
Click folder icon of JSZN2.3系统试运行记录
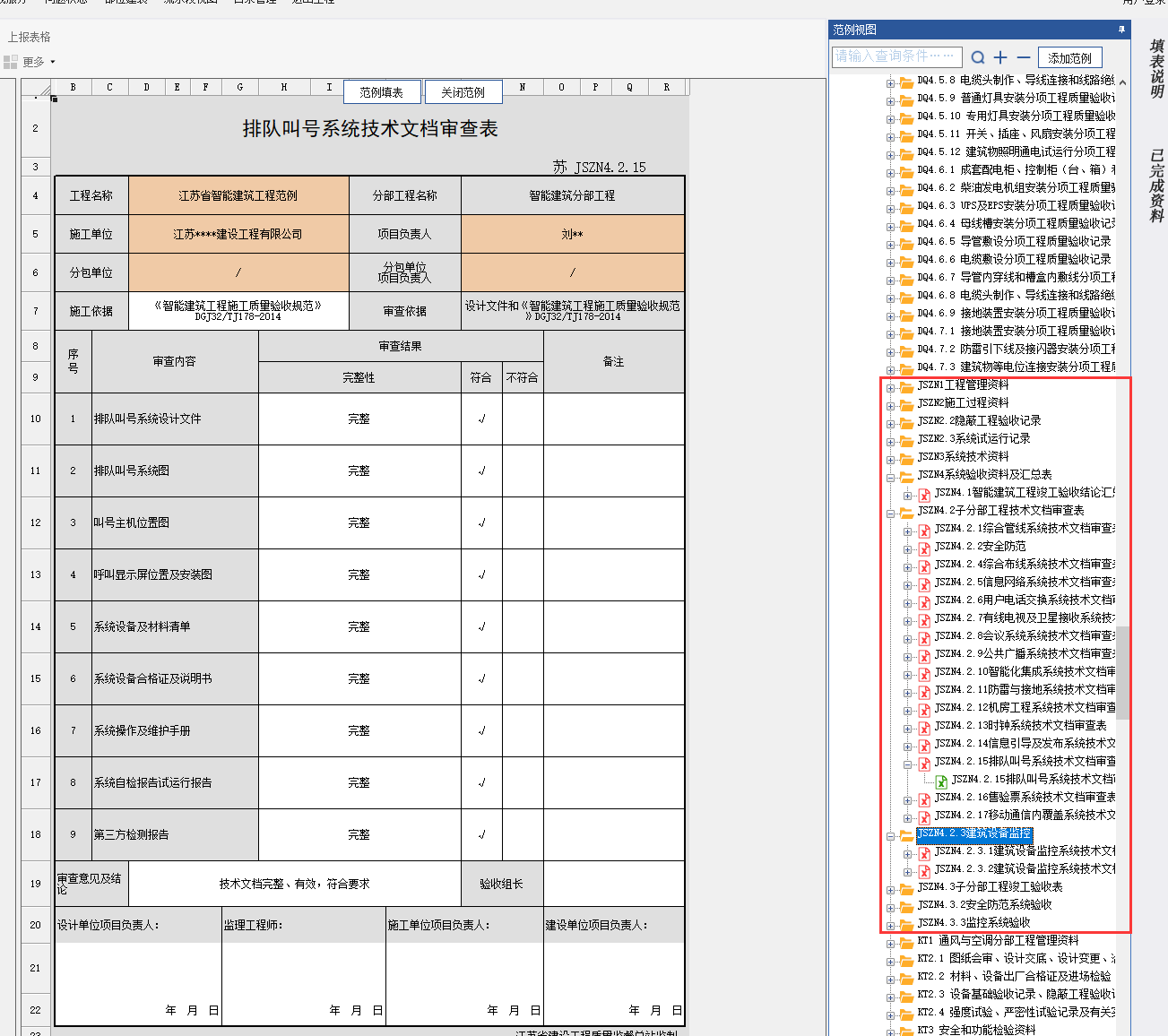click(x=906, y=440)
